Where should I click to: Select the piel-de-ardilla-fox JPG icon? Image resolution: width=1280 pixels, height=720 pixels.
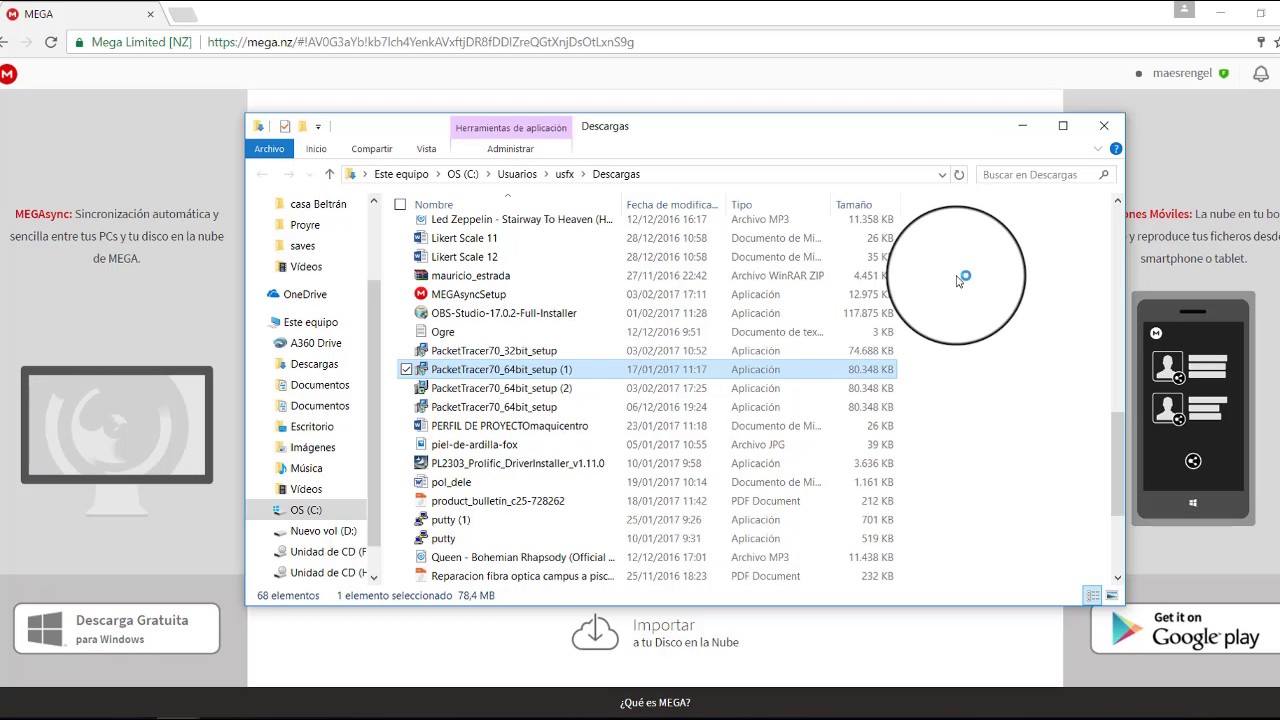pyautogui.click(x=421, y=445)
